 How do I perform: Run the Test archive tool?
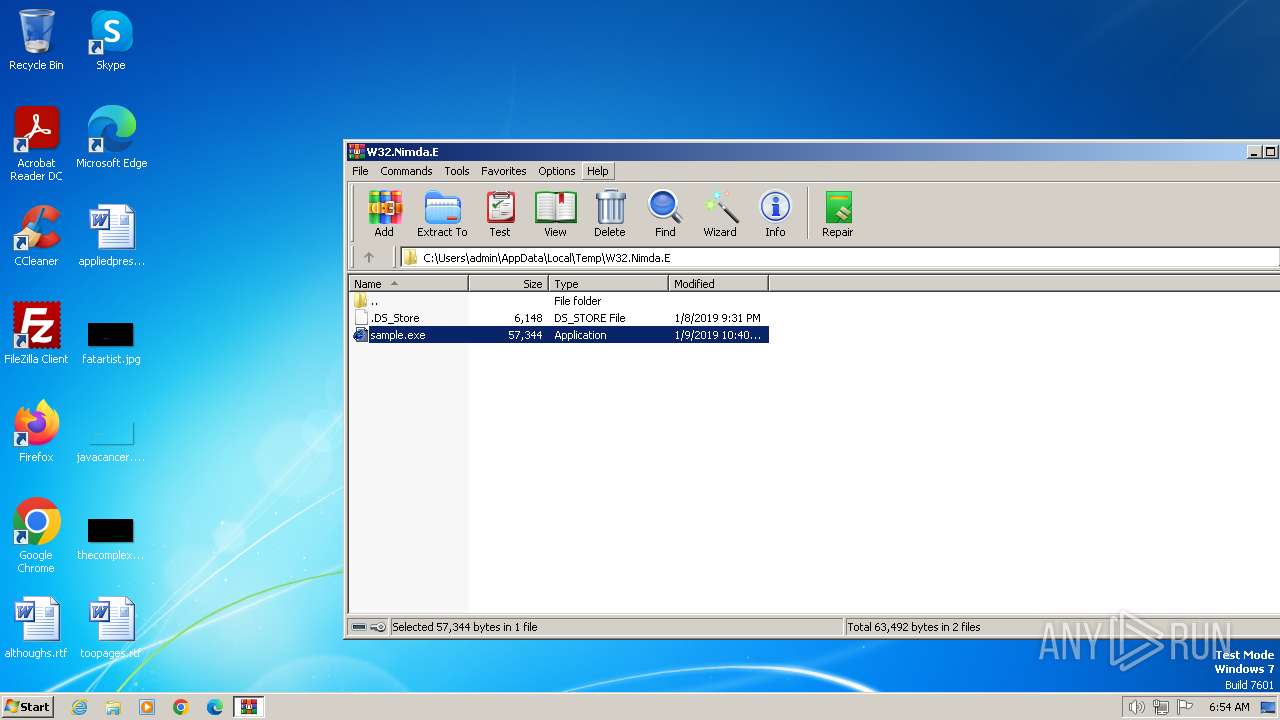(500, 214)
